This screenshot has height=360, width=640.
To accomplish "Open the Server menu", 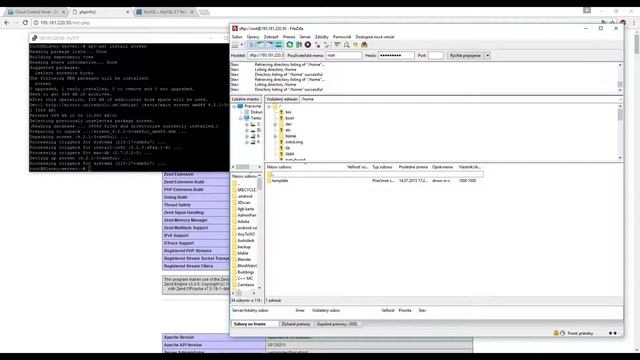I will coord(305,37).
